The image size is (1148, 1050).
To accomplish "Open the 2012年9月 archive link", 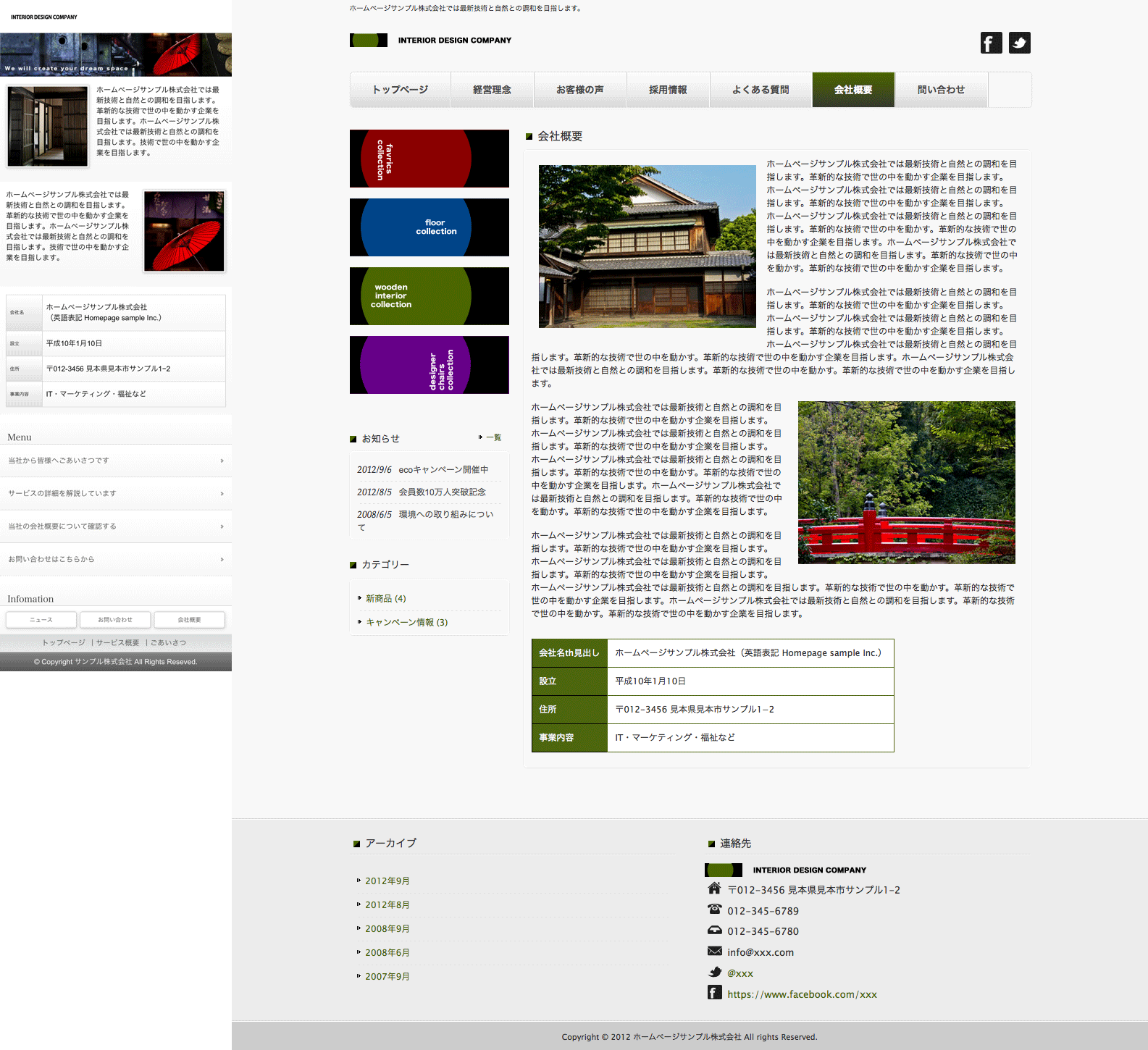I will click(387, 881).
